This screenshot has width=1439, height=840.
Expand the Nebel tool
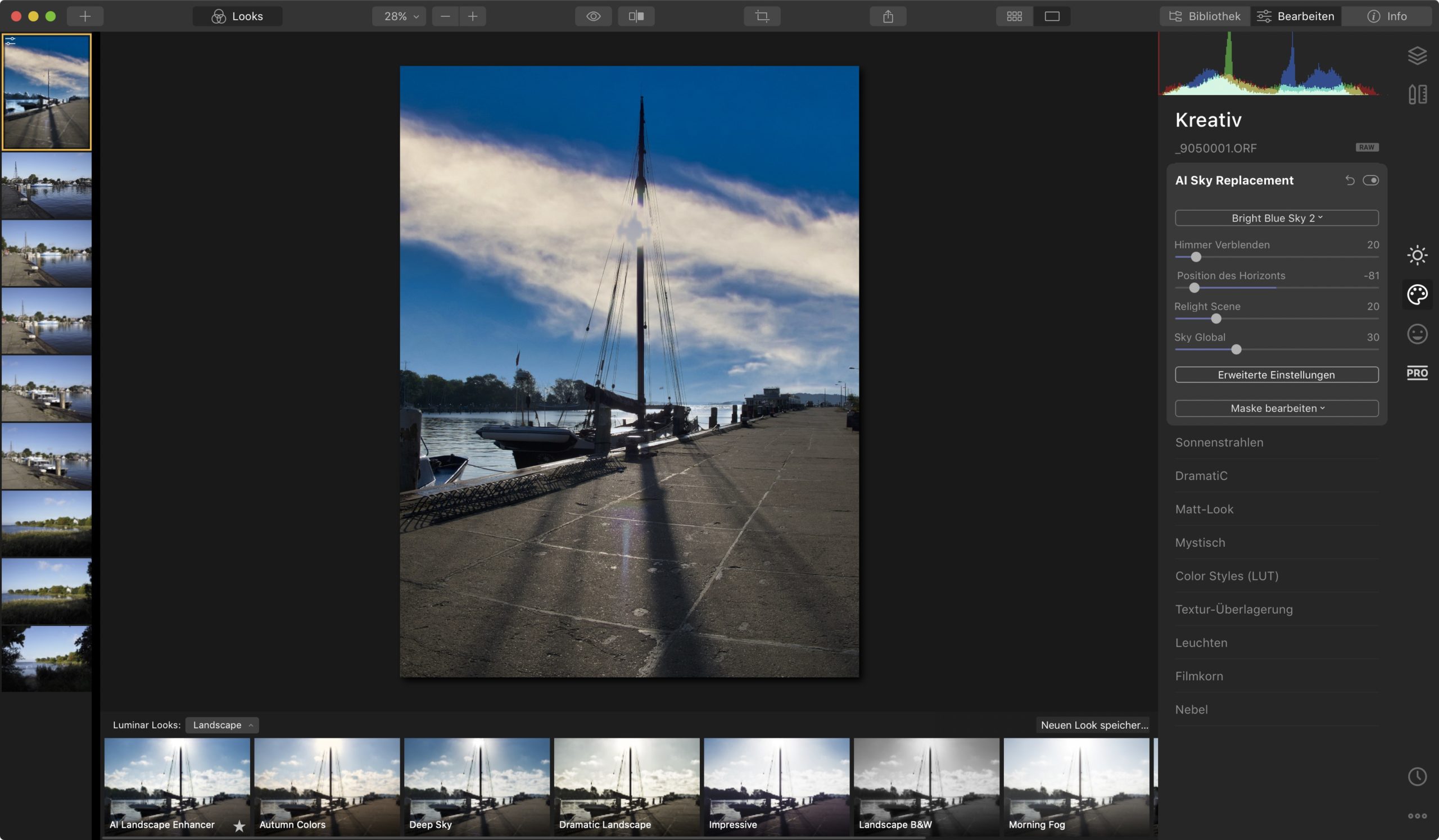[x=1277, y=709]
